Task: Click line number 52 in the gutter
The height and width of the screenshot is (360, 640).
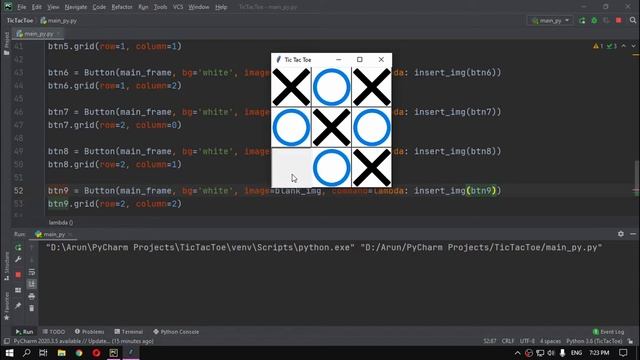Action: pos(18,191)
